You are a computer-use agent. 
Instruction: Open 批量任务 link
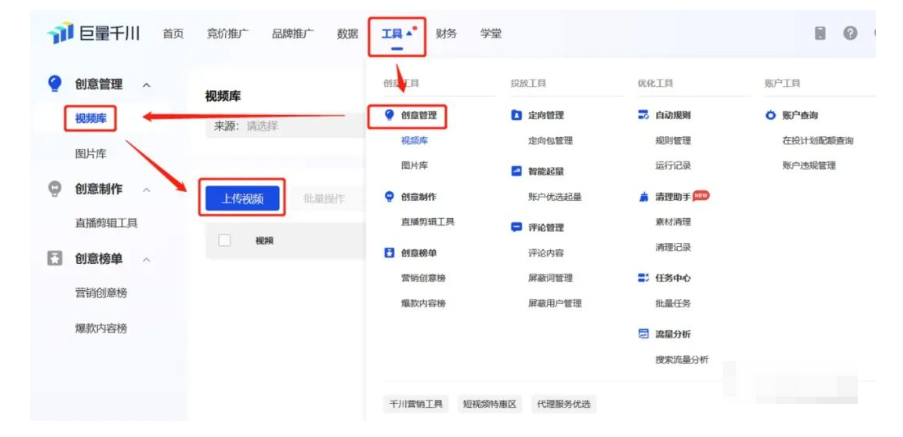673,303
